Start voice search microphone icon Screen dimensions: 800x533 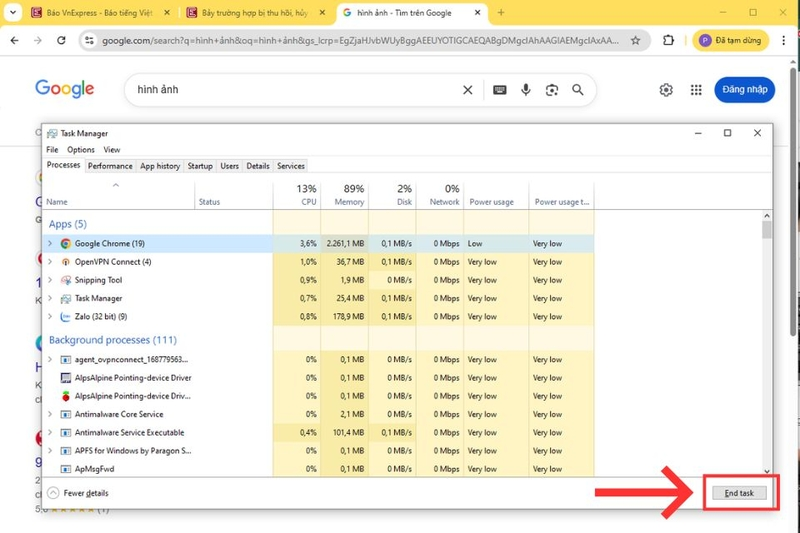click(x=526, y=90)
